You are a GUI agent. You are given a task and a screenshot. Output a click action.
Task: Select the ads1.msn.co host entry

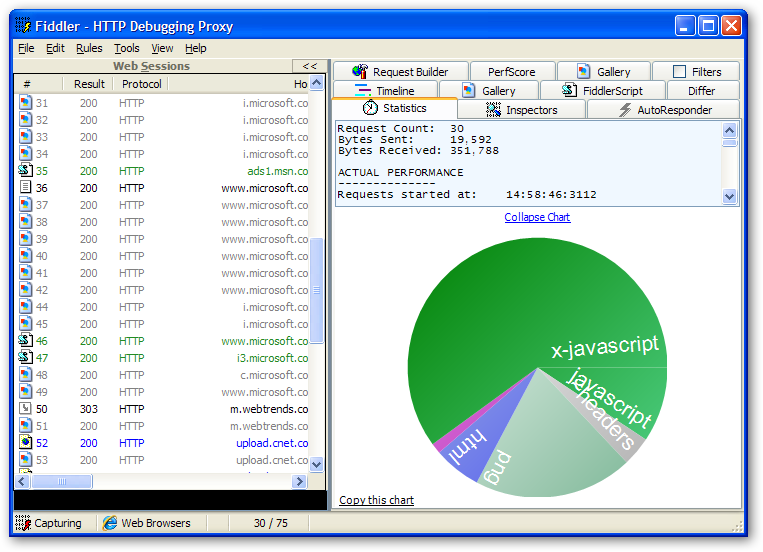pyautogui.click(x=277, y=171)
